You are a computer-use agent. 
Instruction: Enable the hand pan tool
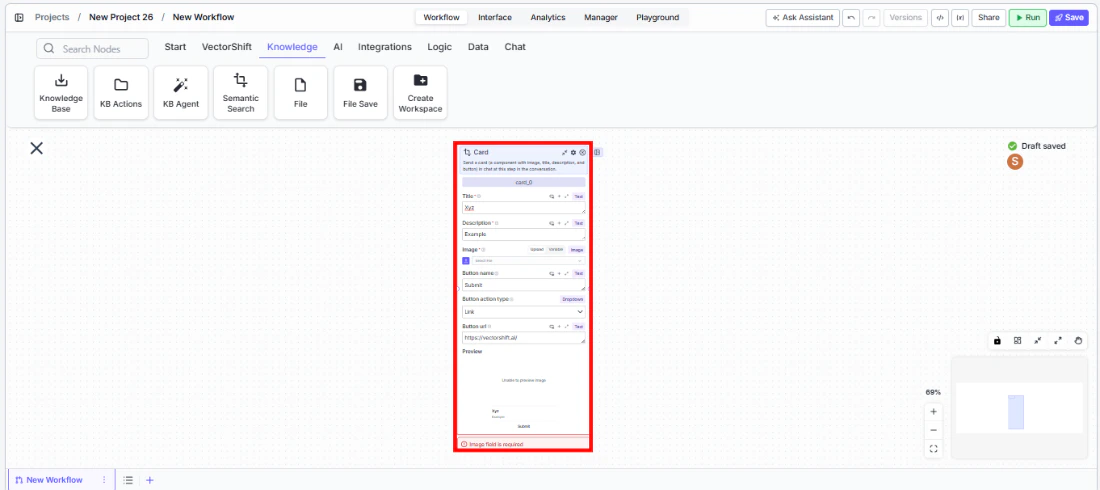pyautogui.click(x=1078, y=340)
